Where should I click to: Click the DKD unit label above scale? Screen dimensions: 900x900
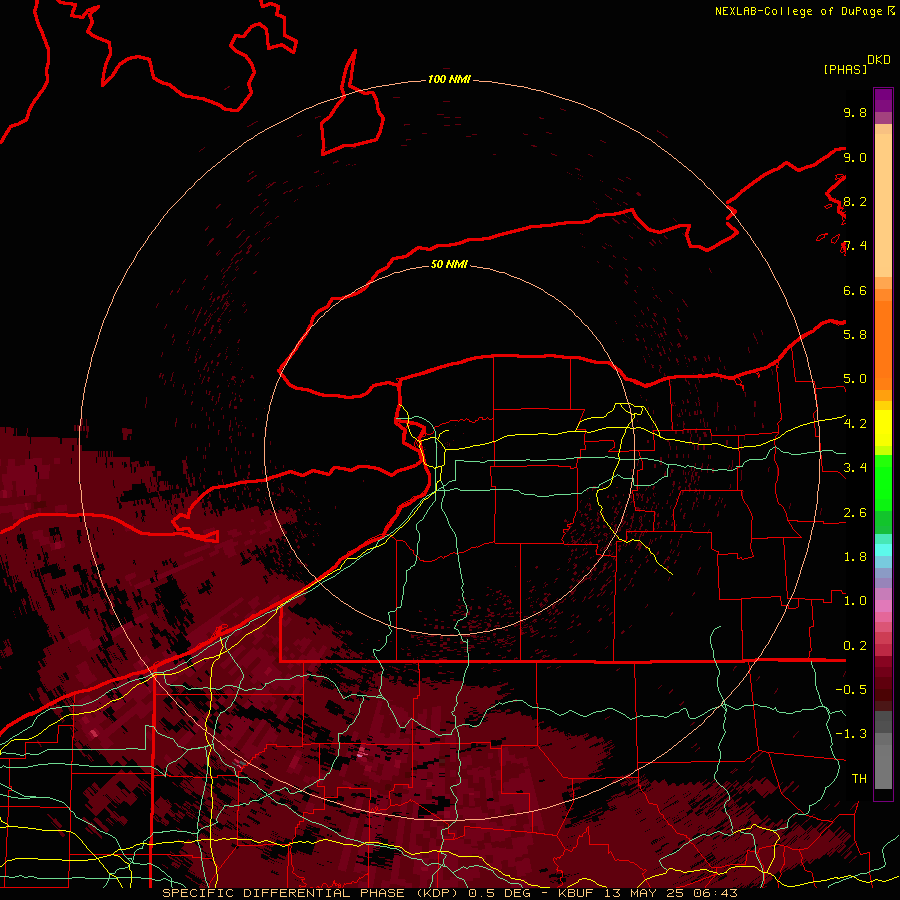[879, 60]
